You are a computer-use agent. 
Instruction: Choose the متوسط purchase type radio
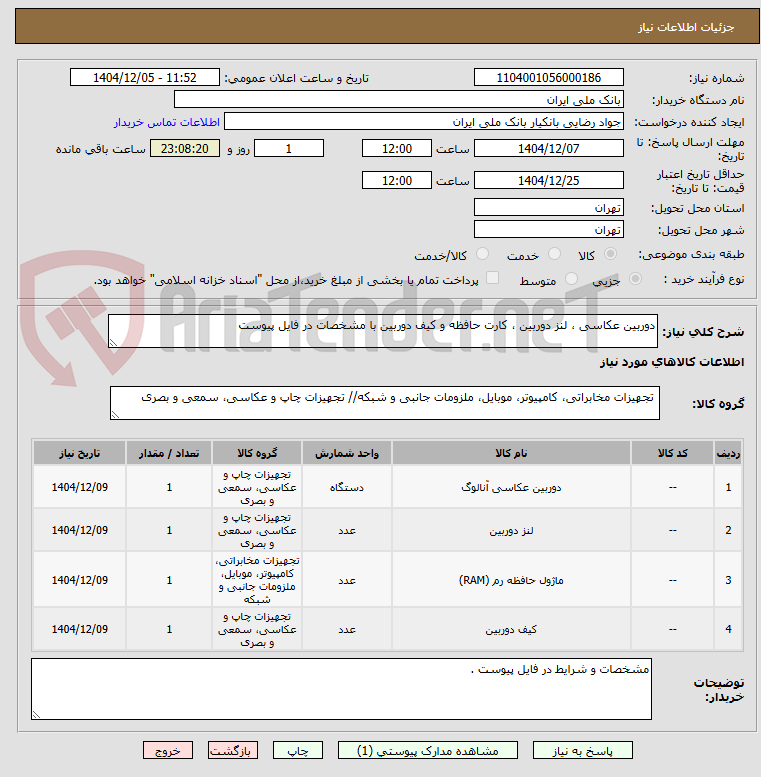pos(571,279)
